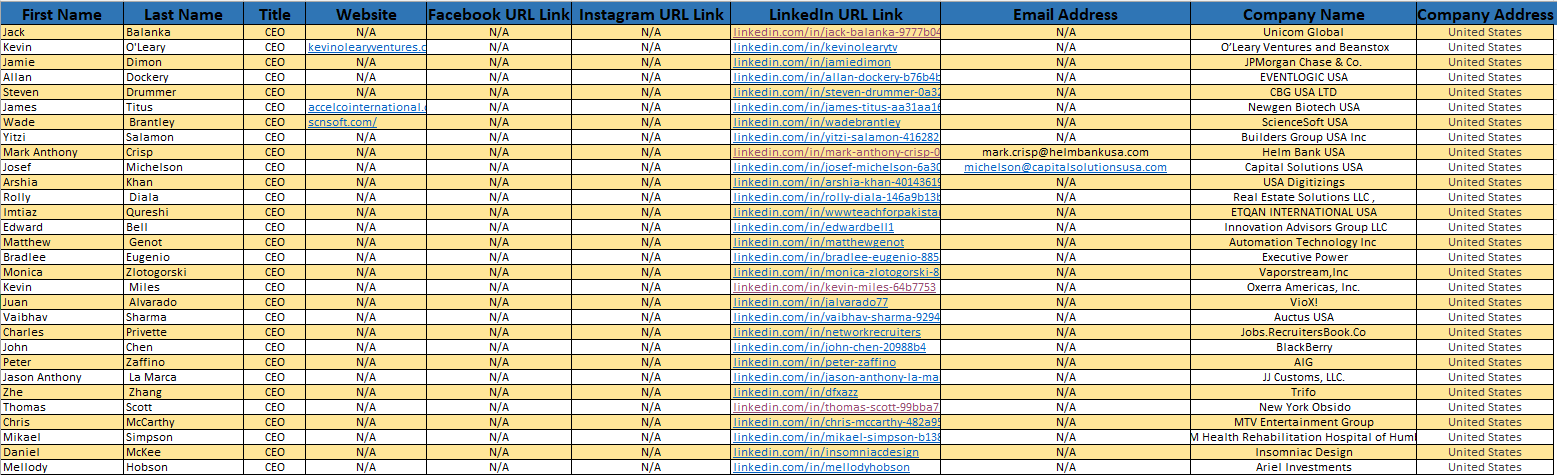The width and height of the screenshot is (1557, 475).
Task: Open the dfxazz LinkedIn link
Action: coord(796,392)
